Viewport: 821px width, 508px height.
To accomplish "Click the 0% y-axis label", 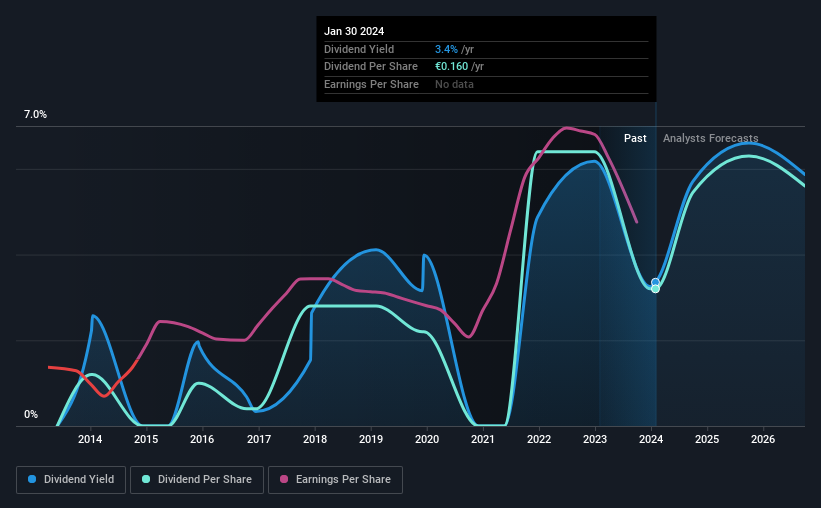I will [31, 414].
